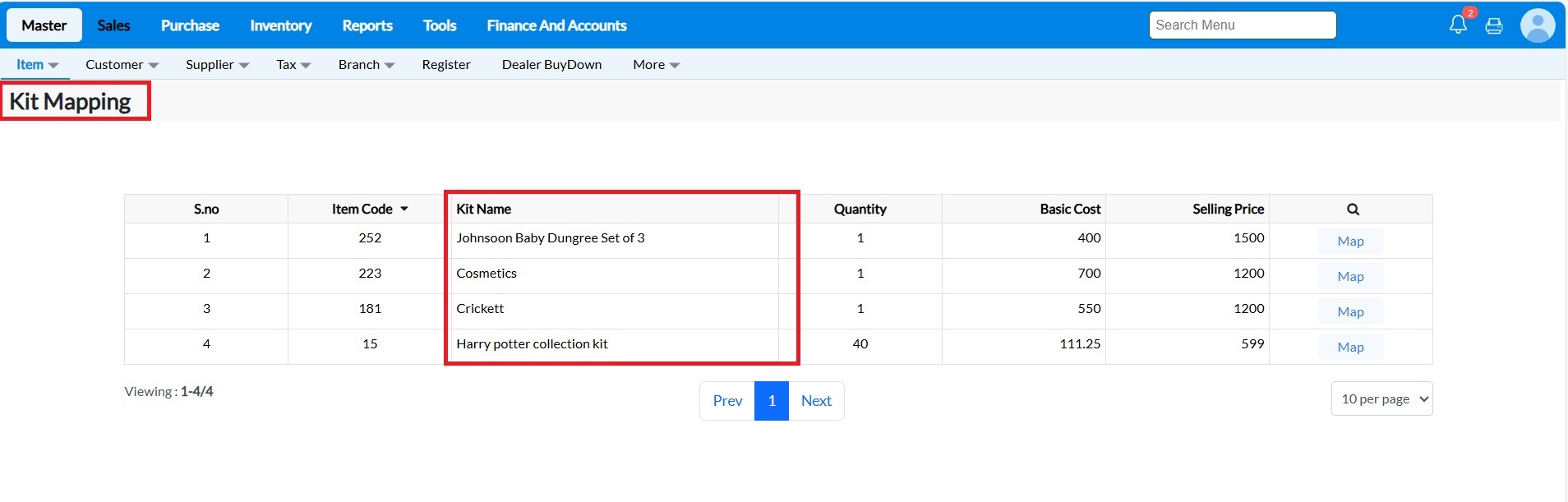The image size is (1568, 502).
Task: Open the Customer dropdown menu
Action: [x=122, y=65]
